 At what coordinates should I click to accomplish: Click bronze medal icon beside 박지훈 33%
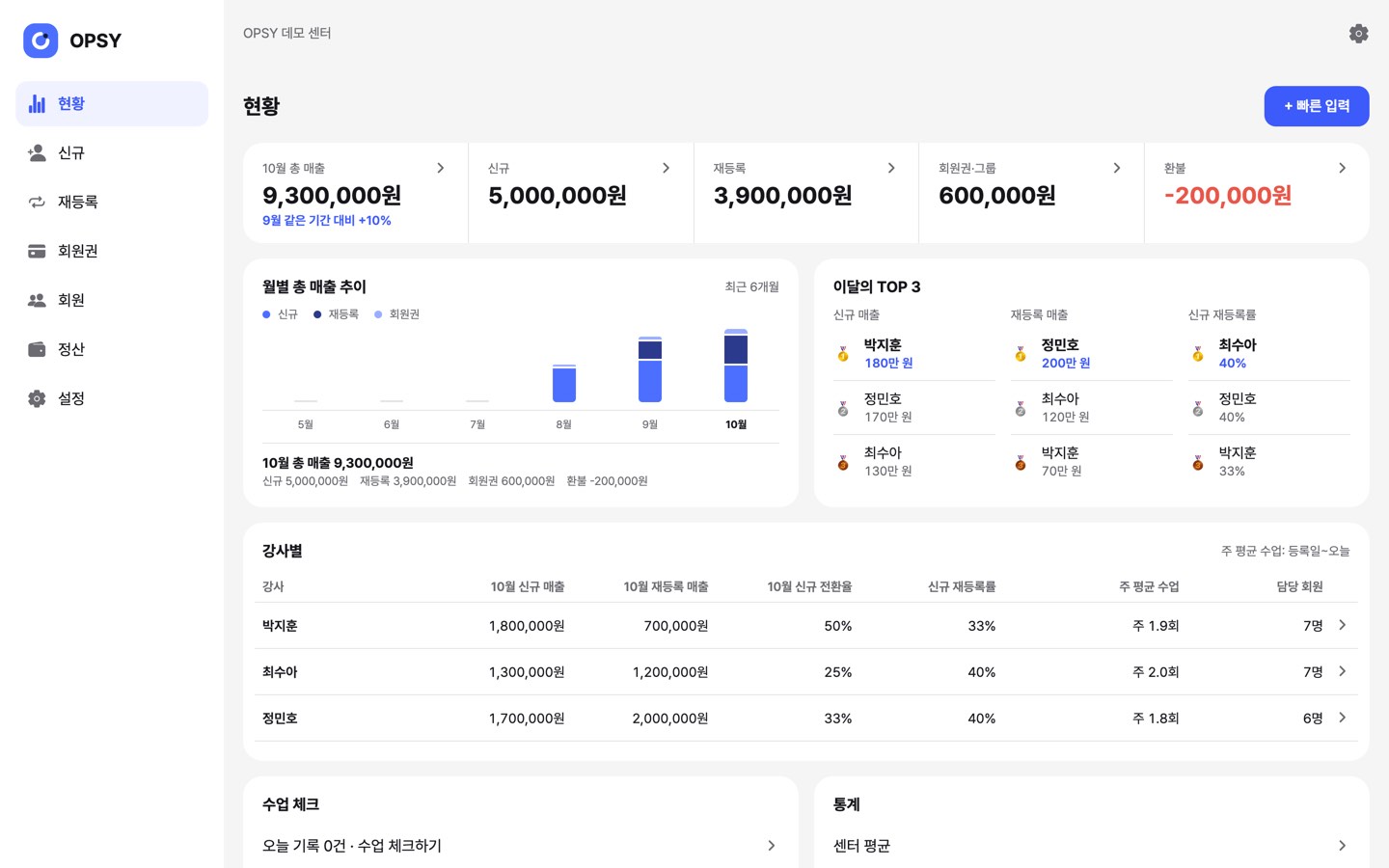(x=1198, y=462)
